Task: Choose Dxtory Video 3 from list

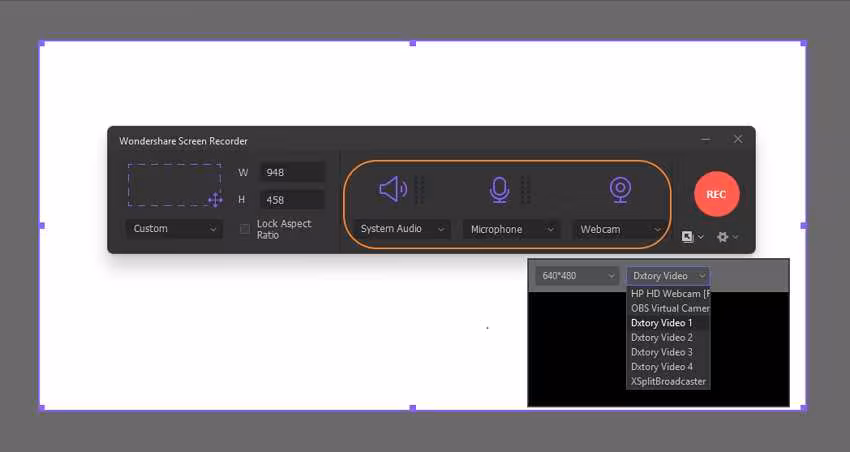Action: tap(668, 352)
